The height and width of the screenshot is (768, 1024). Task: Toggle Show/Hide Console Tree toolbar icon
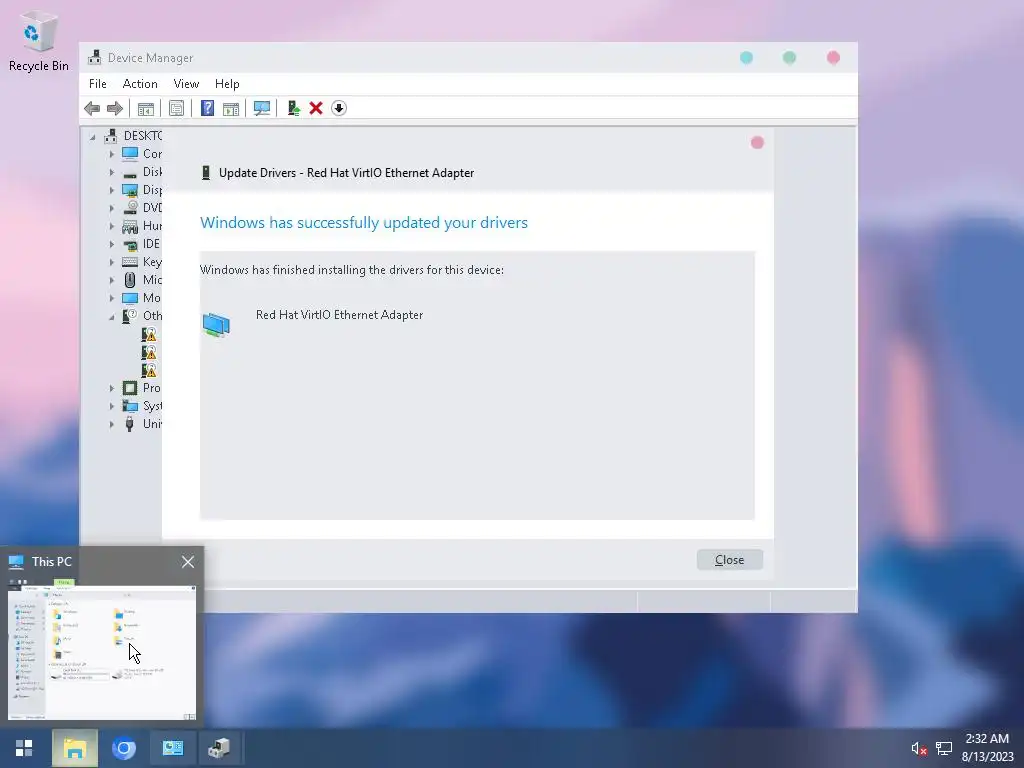146,108
